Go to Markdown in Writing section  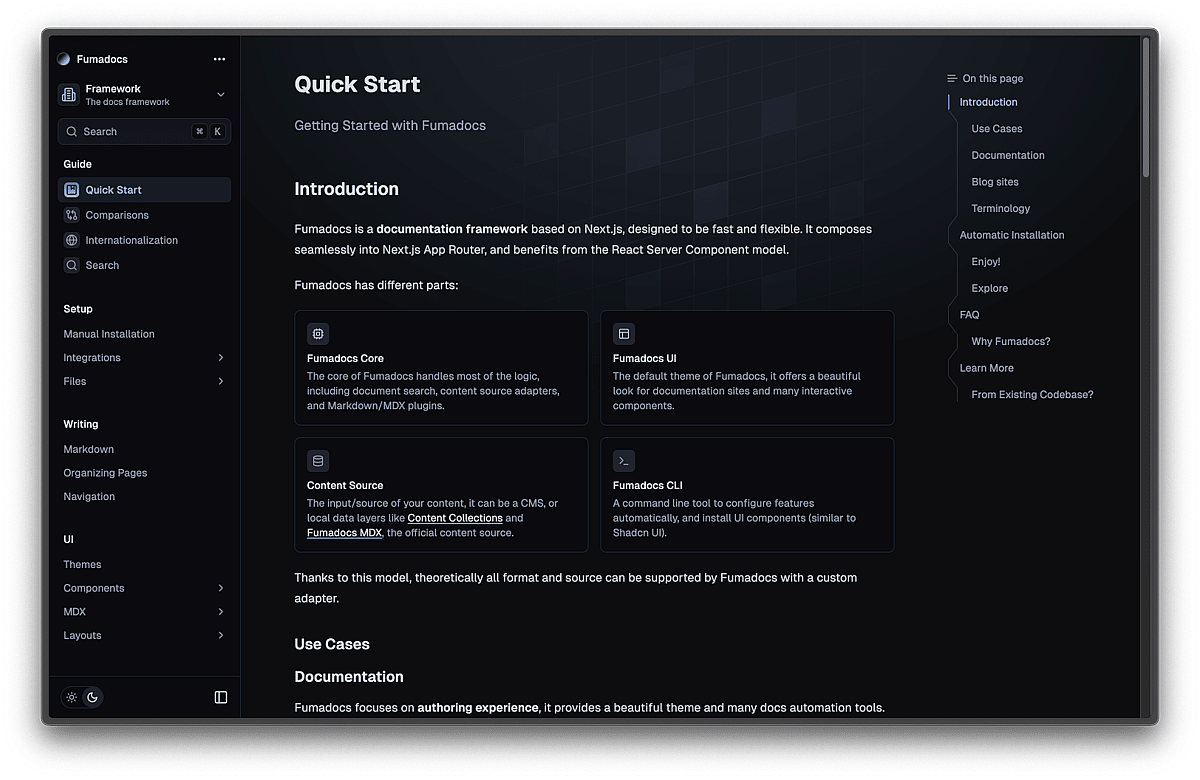click(89, 449)
